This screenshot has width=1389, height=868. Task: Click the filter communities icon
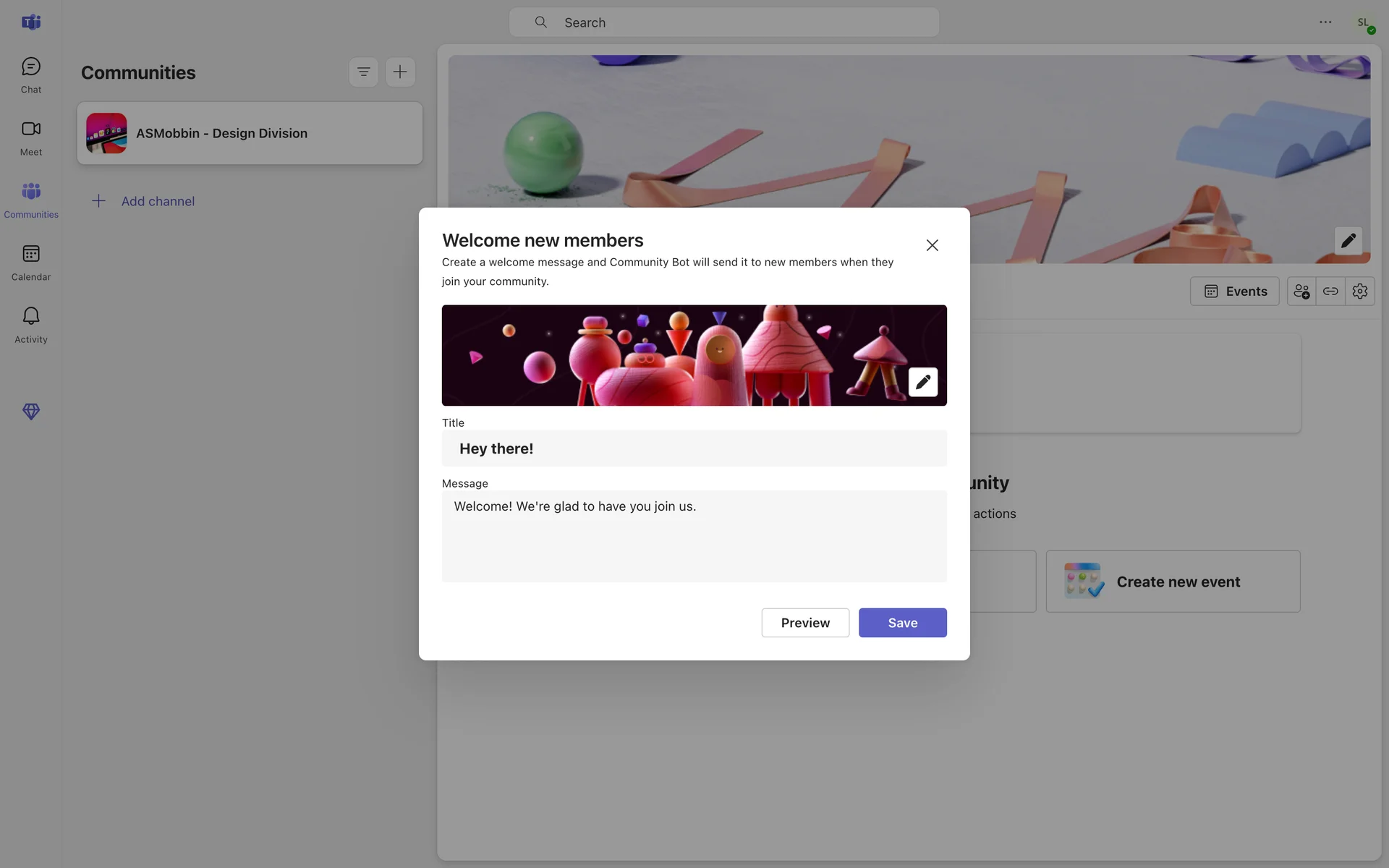(363, 72)
